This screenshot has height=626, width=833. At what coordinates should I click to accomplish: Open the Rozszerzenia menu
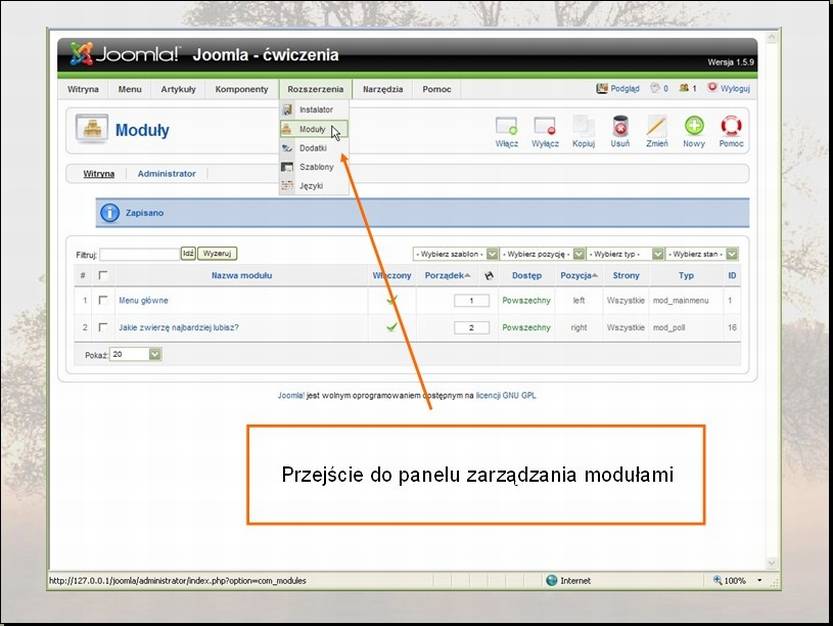tap(316, 89)
